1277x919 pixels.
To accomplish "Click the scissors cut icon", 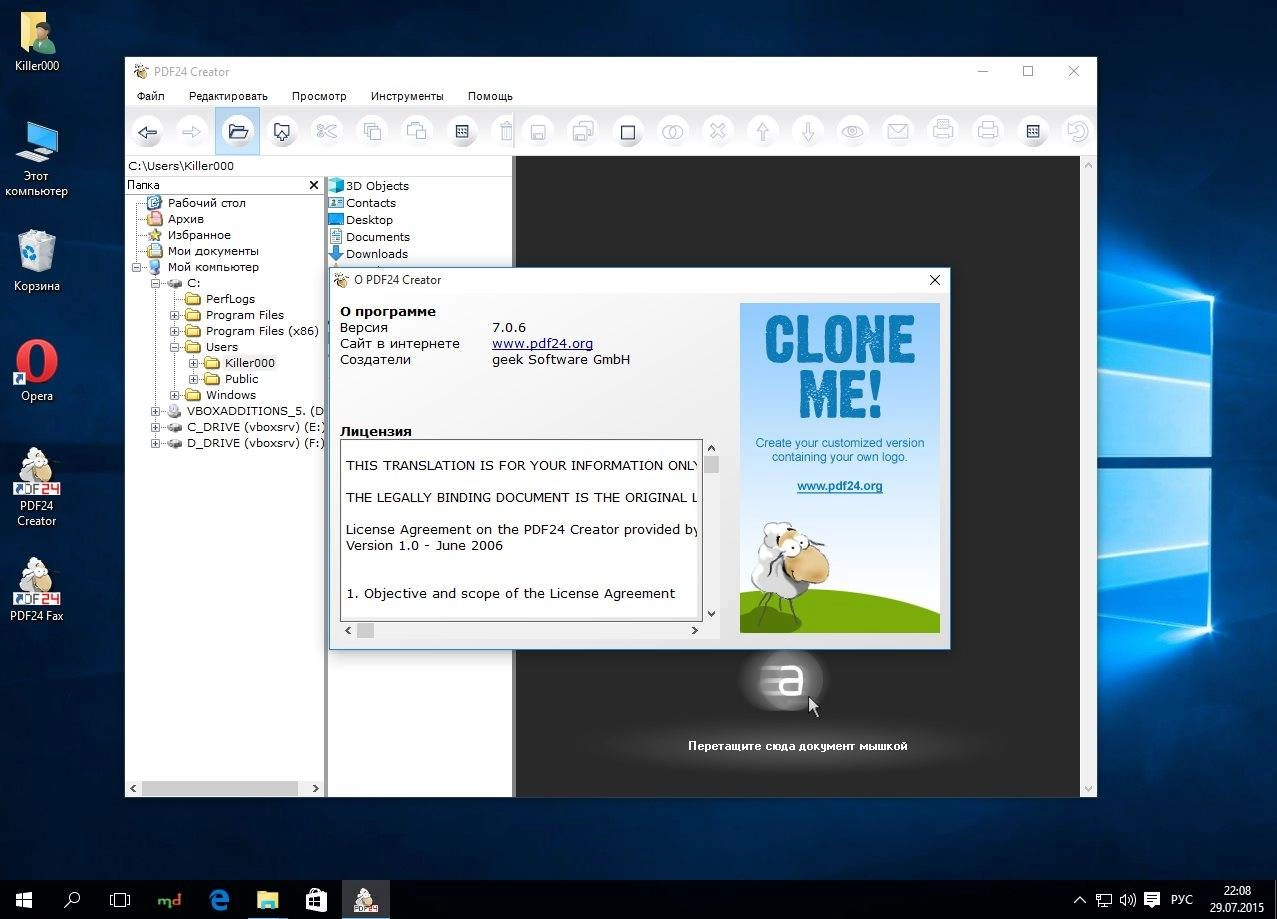I will click(327, 132).
